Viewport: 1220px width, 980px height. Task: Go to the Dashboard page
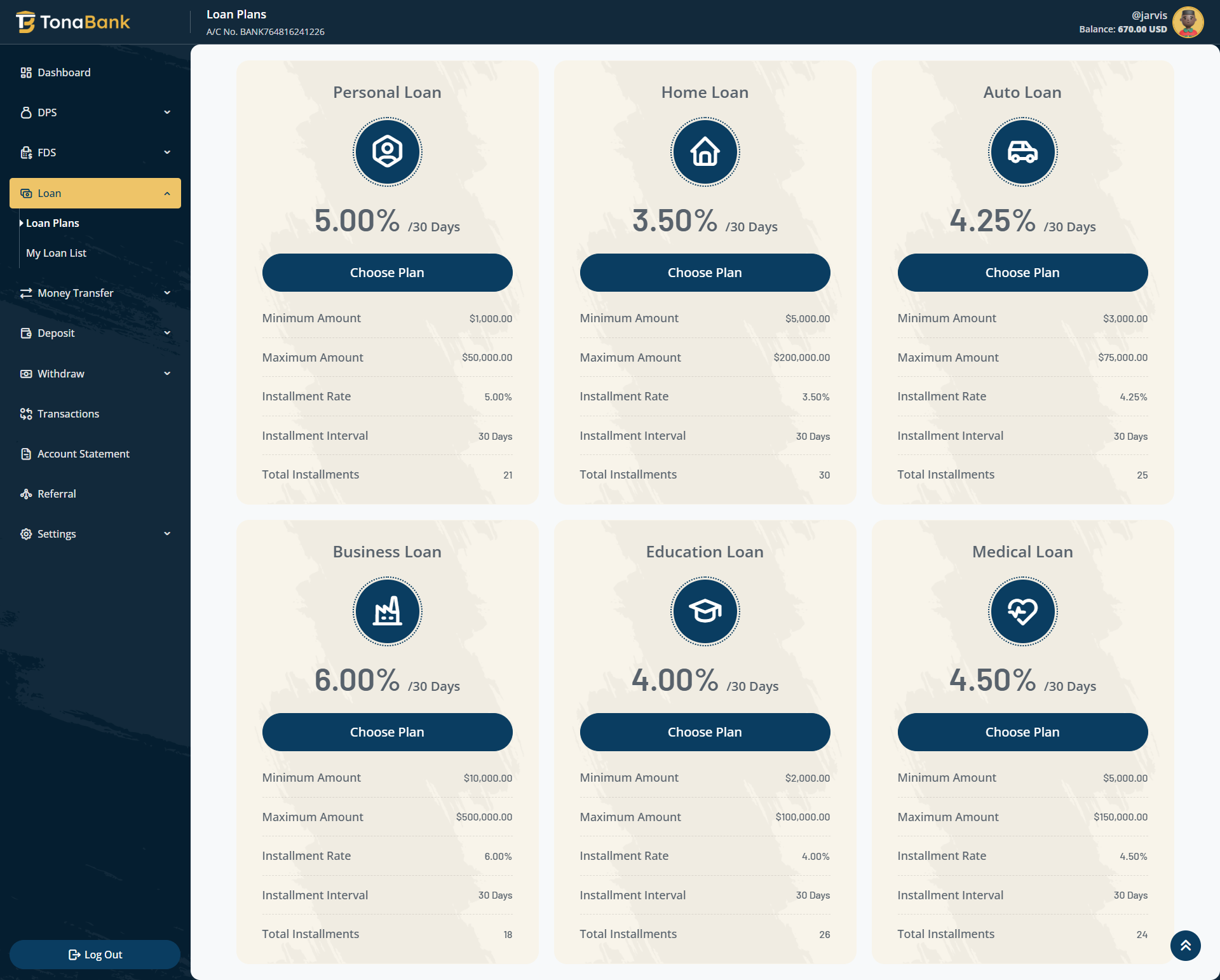[64, 72]
